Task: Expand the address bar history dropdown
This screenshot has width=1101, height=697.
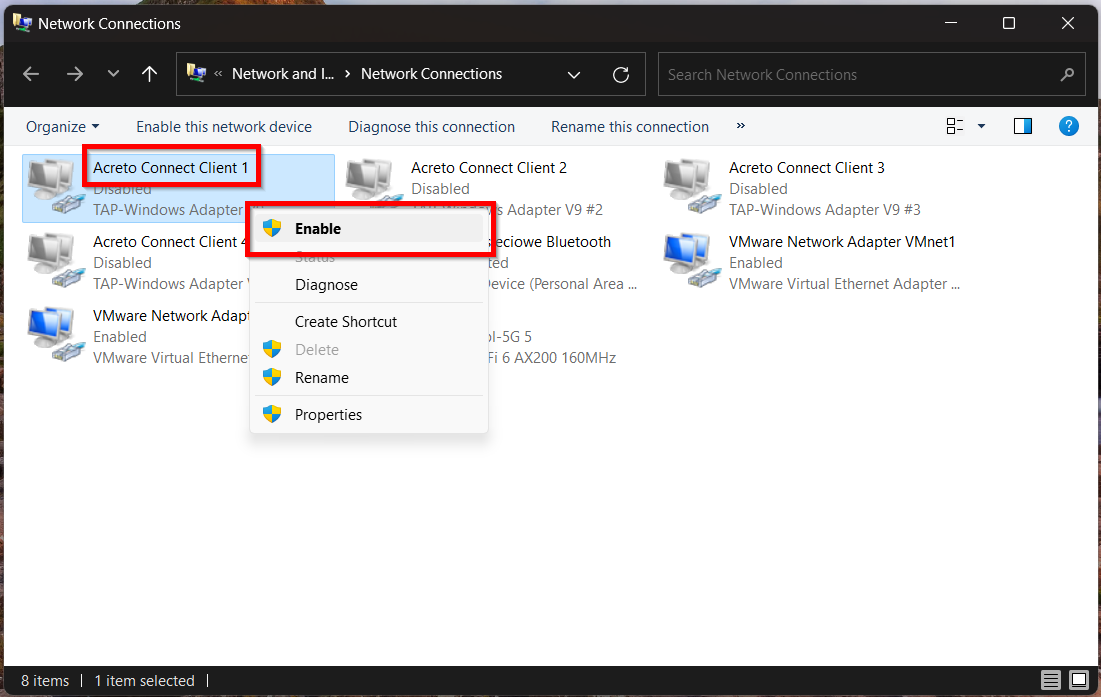Action: [x=574, y=74]
